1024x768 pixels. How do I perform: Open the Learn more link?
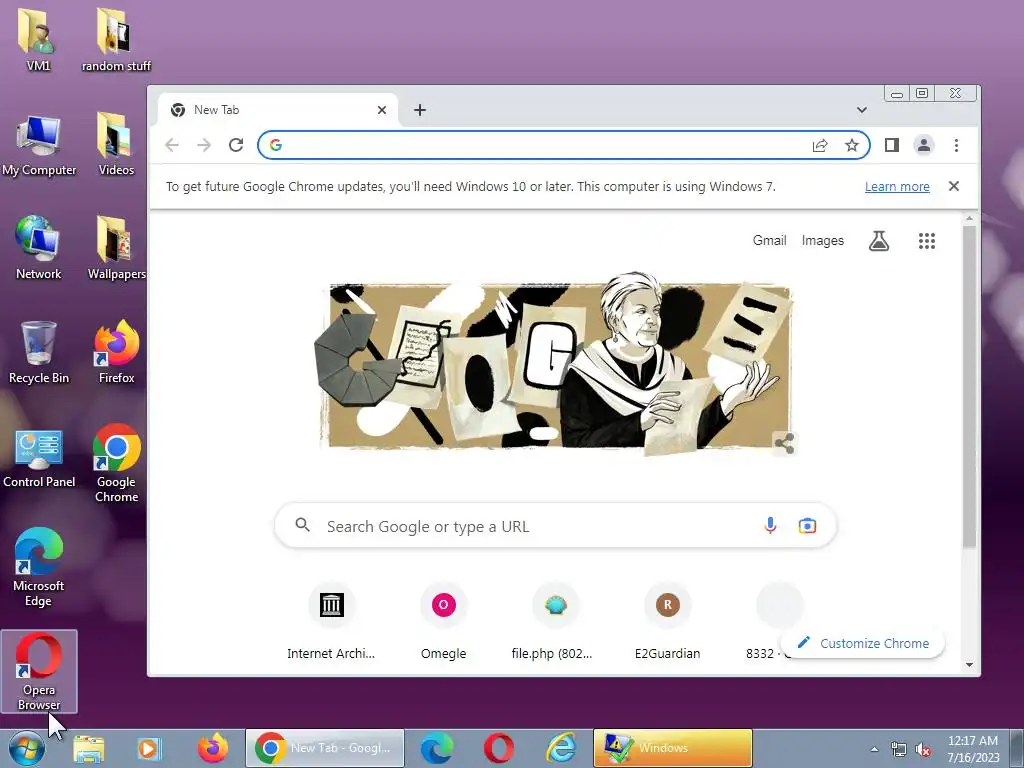[897, 186]
